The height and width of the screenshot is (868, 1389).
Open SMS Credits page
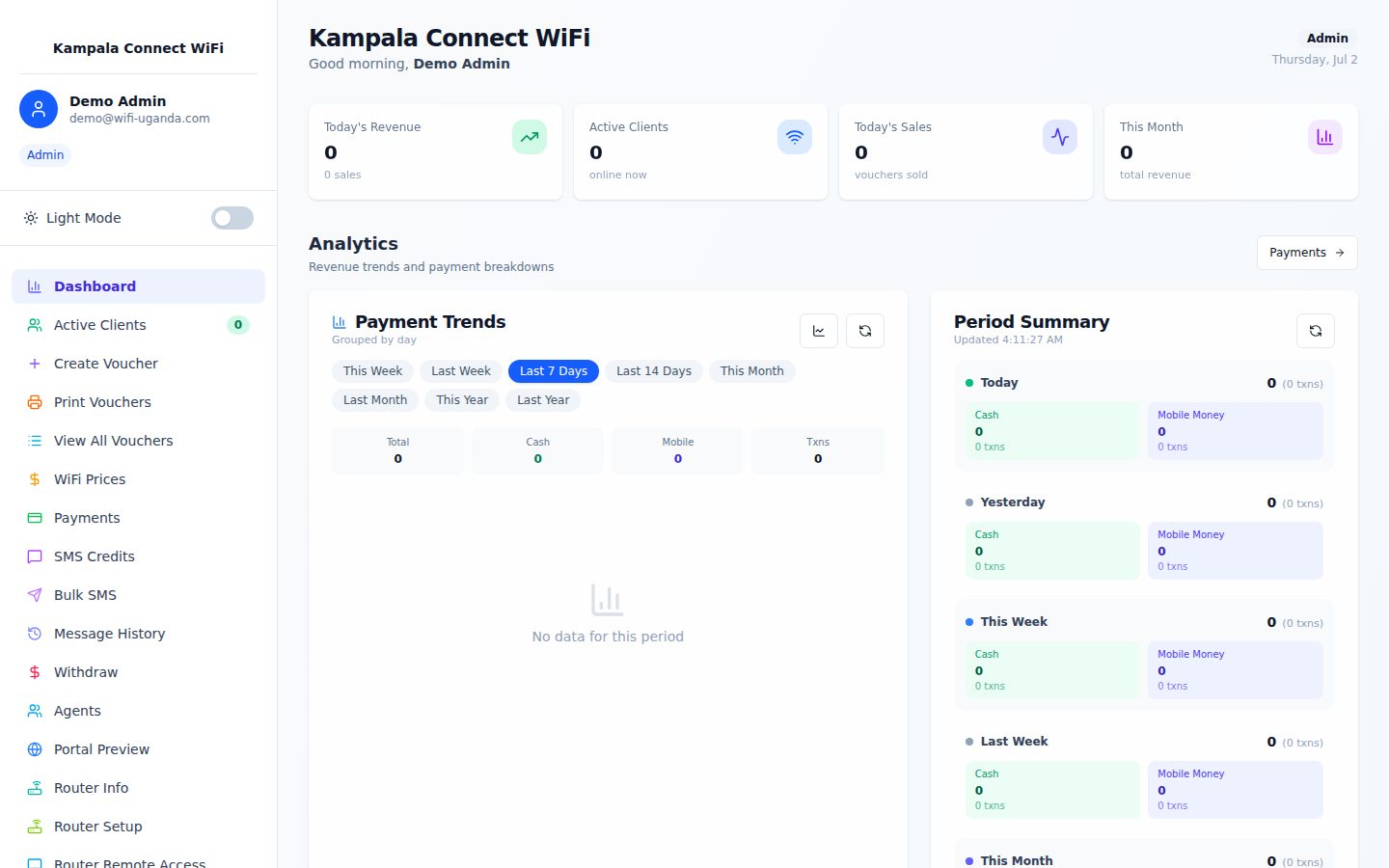pyautogui.click(x=138, y=556)
